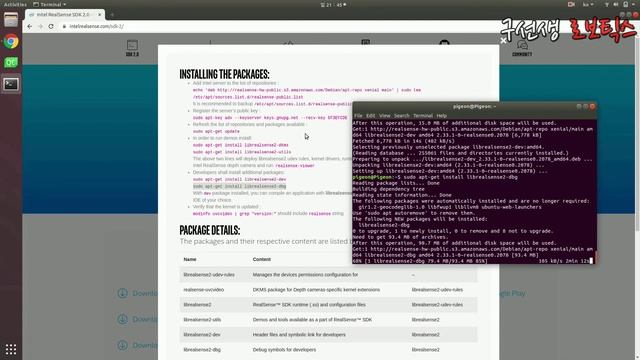Click the screen recording indicator icon
The height and width of the screenshot is (360, 640).
(x=571, y=4)
